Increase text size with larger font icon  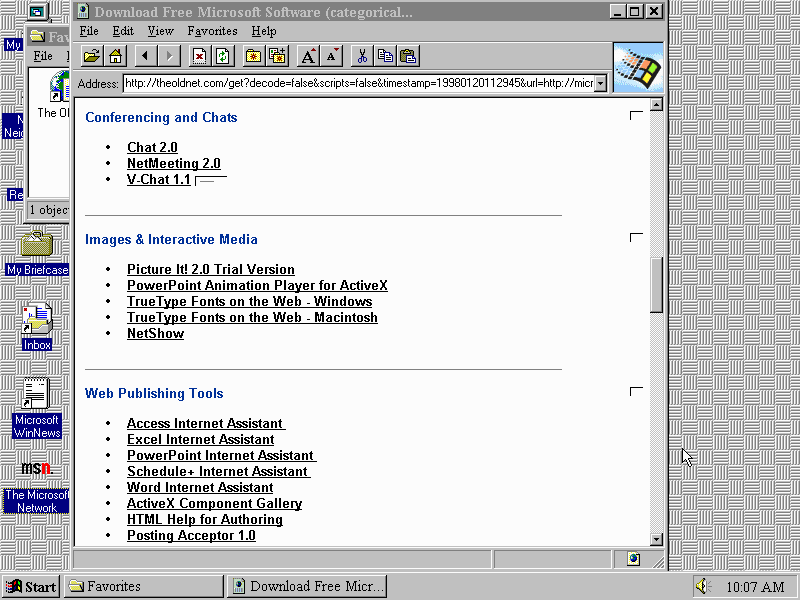point(309,56)
